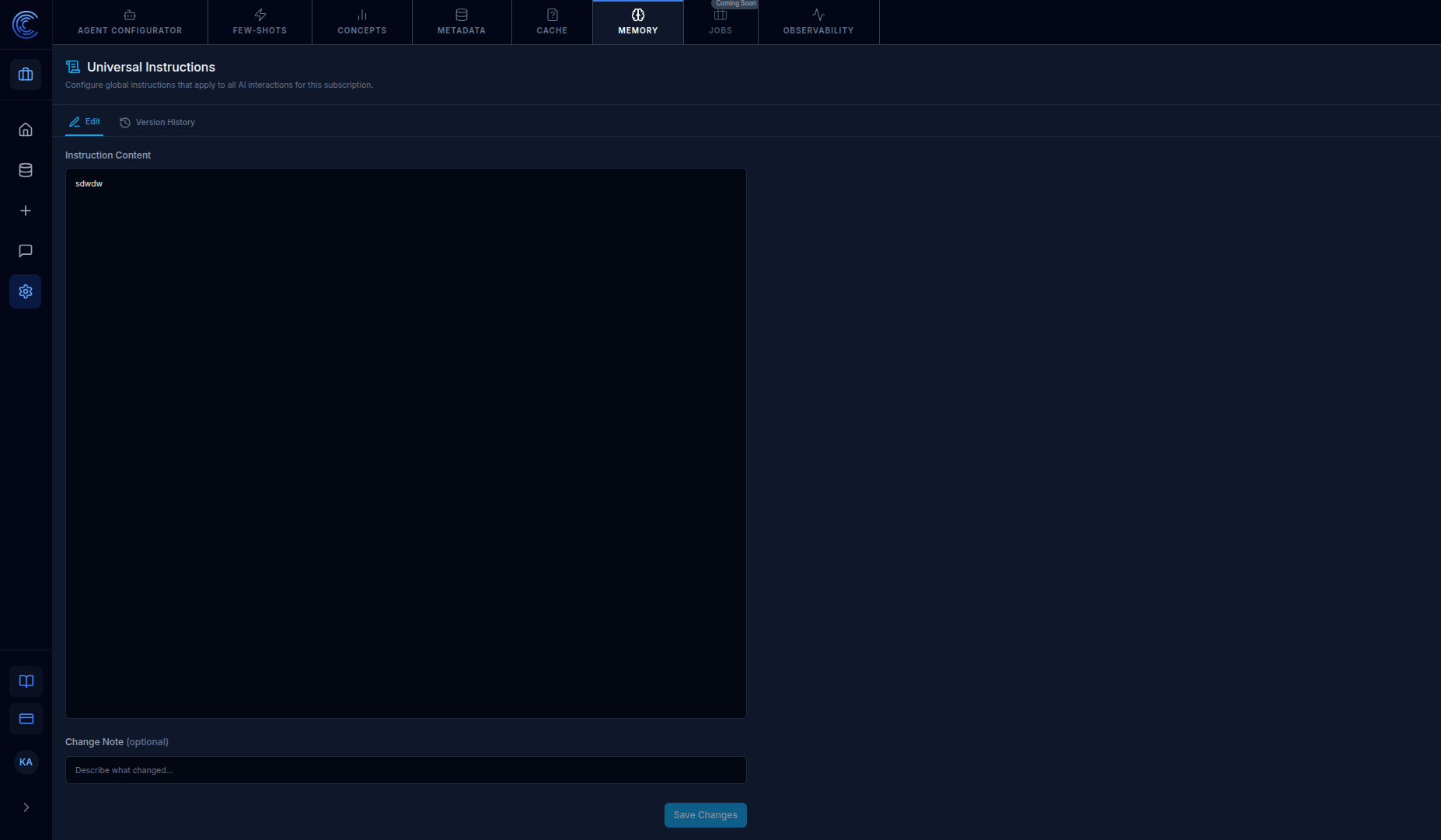Click the app logo at top left

point(26,24)
